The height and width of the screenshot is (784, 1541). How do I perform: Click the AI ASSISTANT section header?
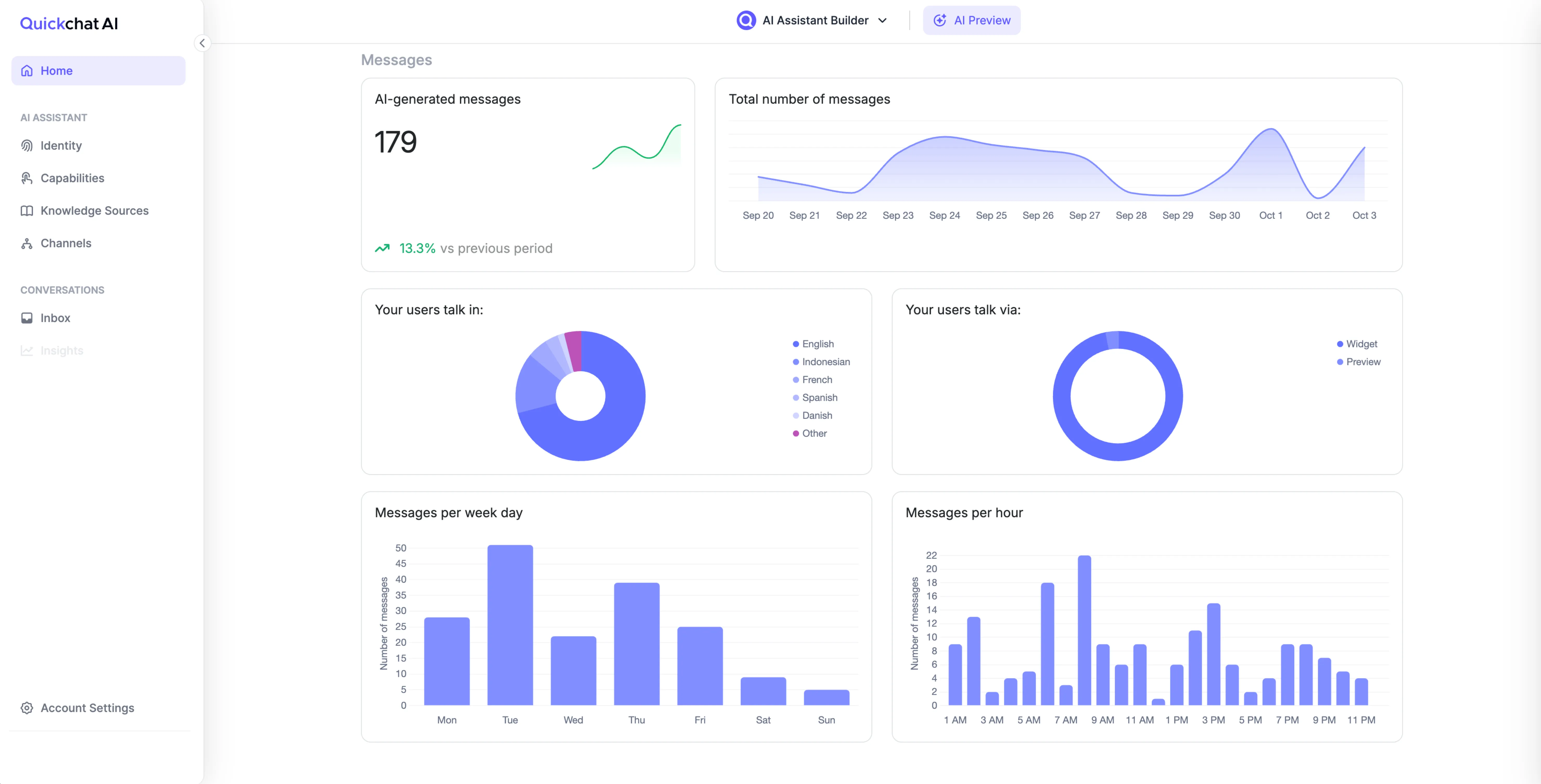(x=54, y=118)
